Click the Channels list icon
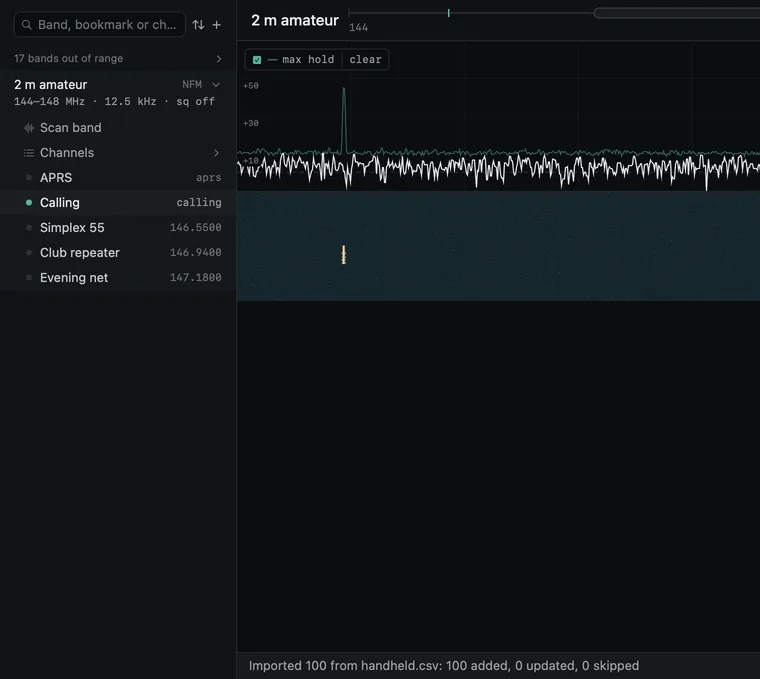The height and width of the screenshot is (679, 760). tap(29, 153)
